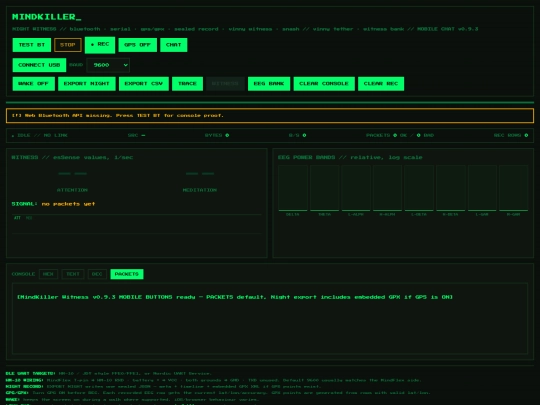Open the baud rate dropdown showing 9600
This screenshot has height=405, width=540.
point(108,65)
